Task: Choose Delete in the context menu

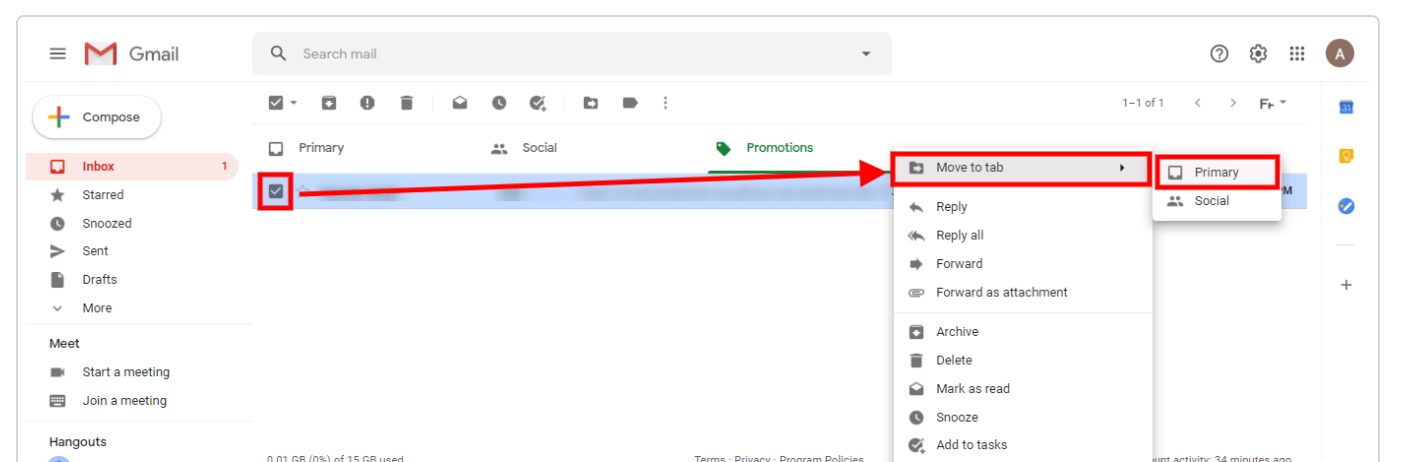Action: (x=1022, y=360)
